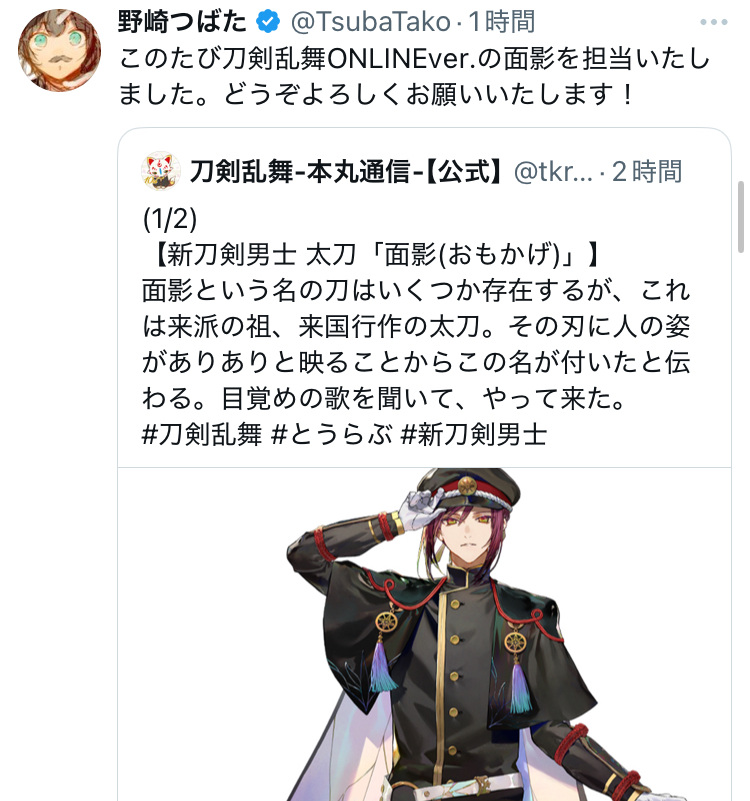
Task: Open the @TsubaTako handle link
Action: pos(370,22)
